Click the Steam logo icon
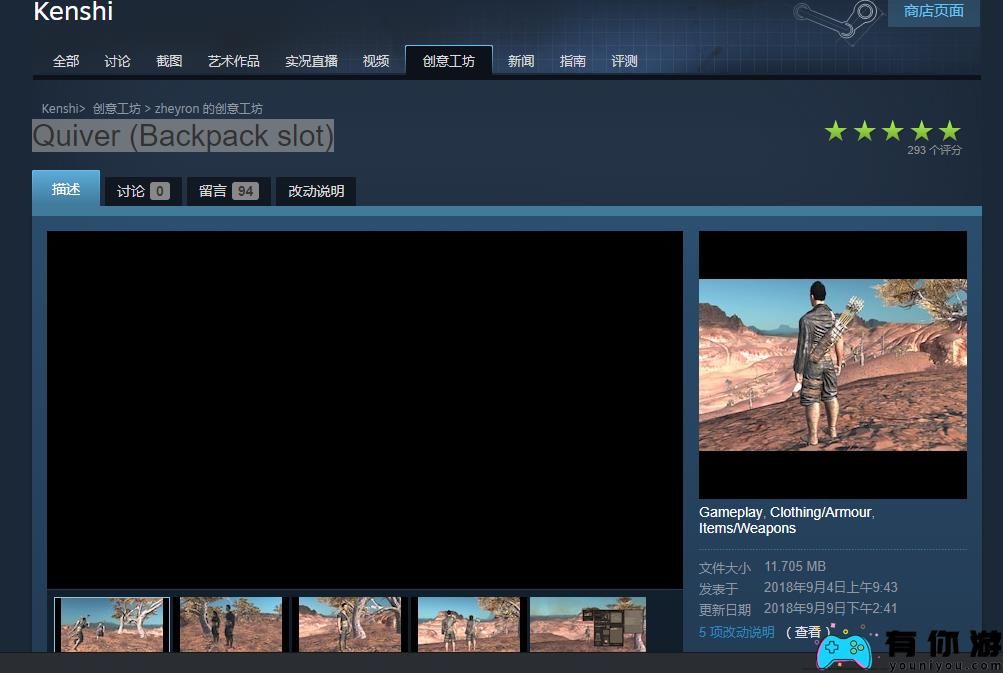1003x673 pixels. [x=833, y=18]
